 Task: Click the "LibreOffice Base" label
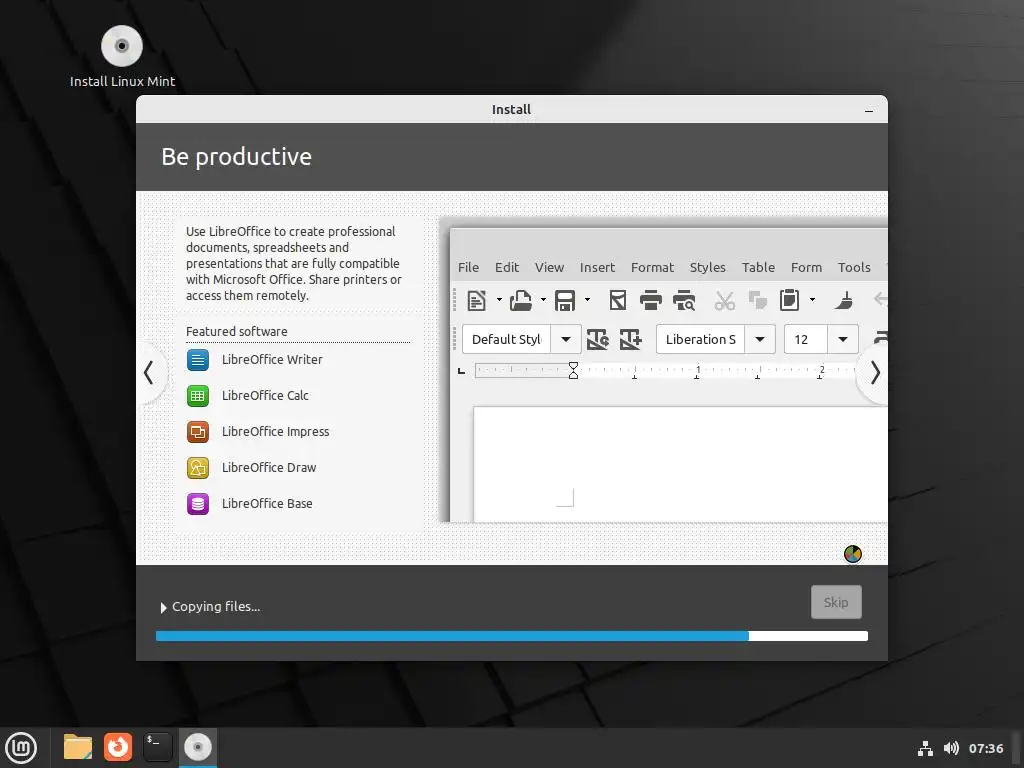pyautogui.click(x=267, y=504)
